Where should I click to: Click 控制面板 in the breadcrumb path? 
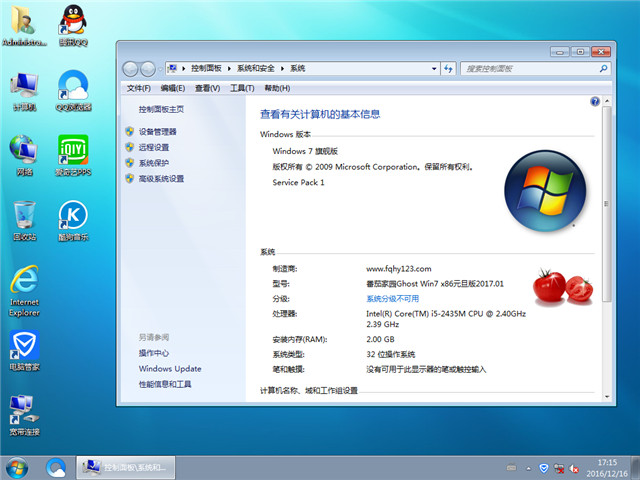point(206,69)
